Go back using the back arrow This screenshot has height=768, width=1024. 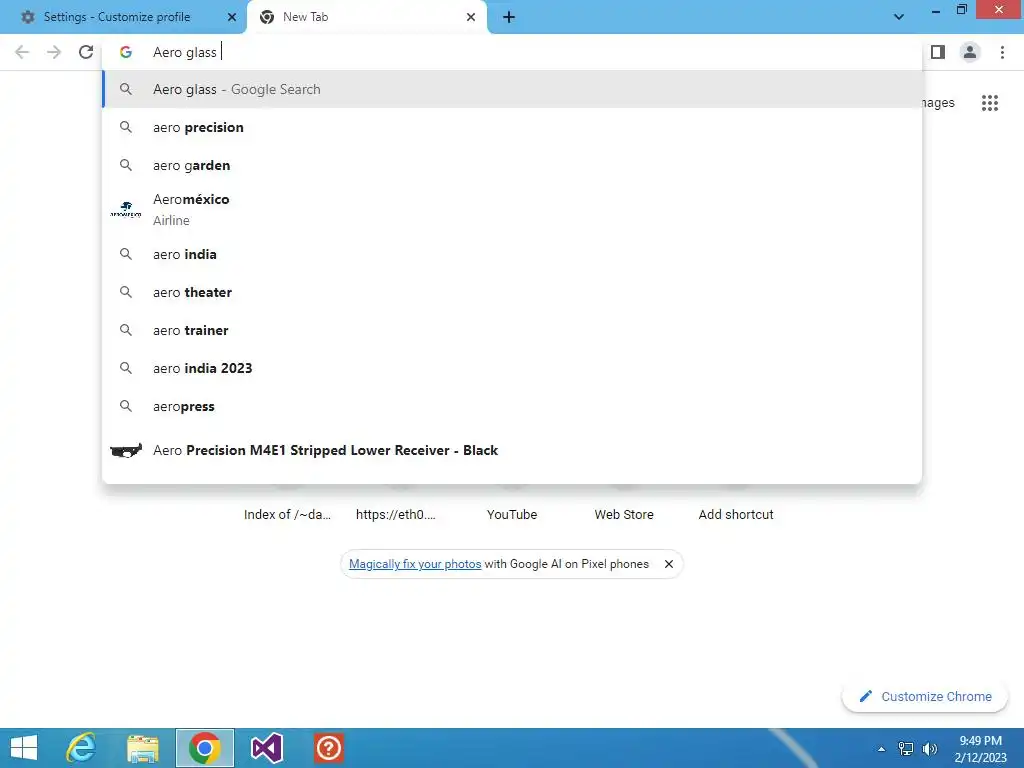[22, 52]
